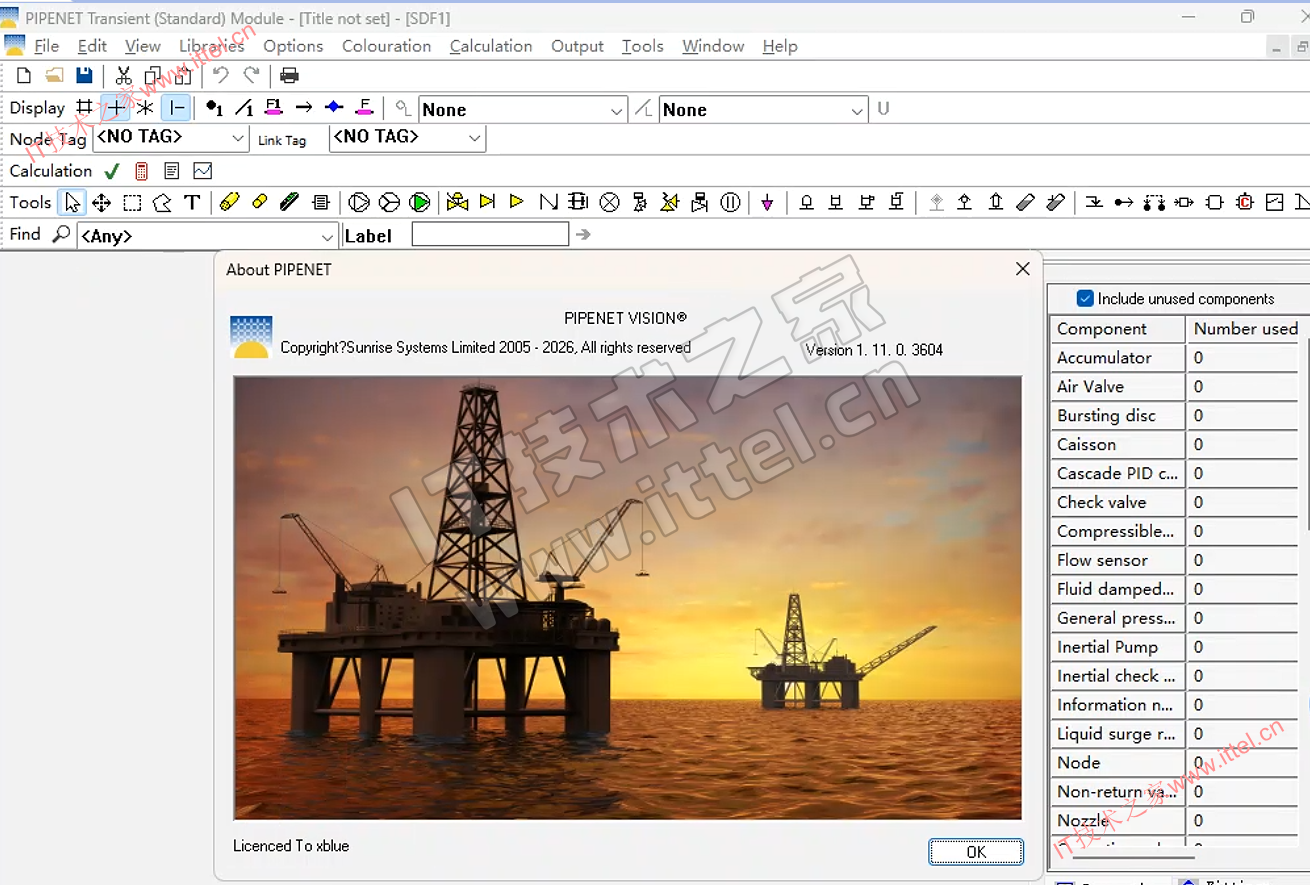
Task: Open a file using the folder icon
Action: (x=54, y=75)
